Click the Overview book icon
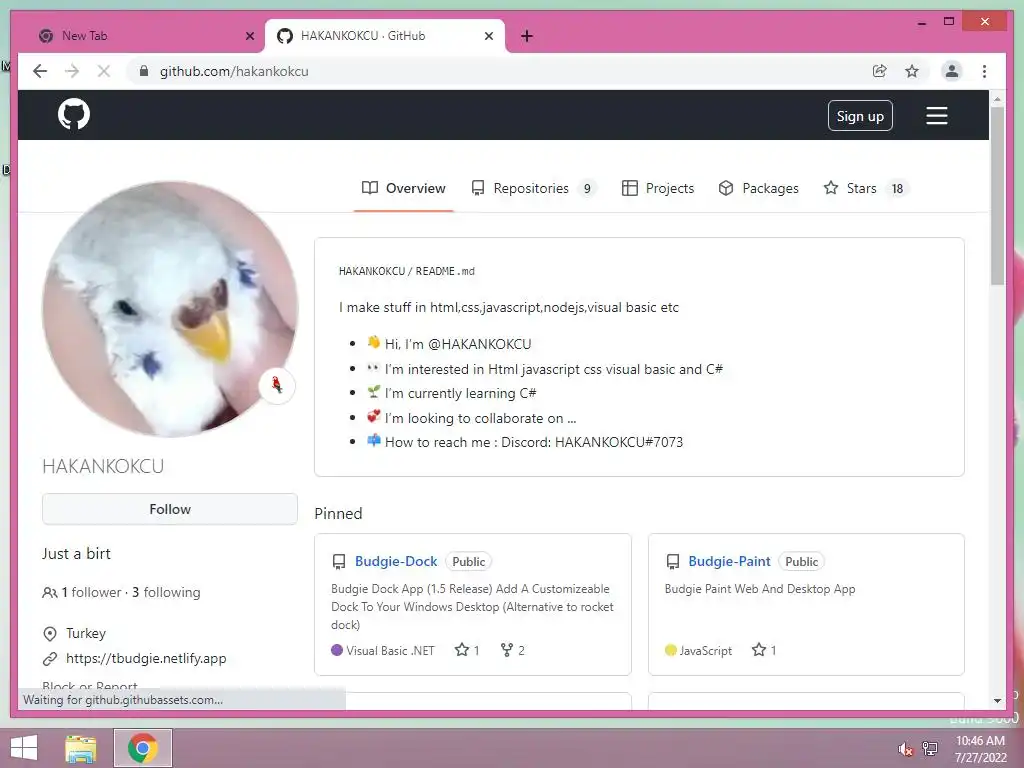The height and width of the screenshot is (768, 1024). pos(370,188)
